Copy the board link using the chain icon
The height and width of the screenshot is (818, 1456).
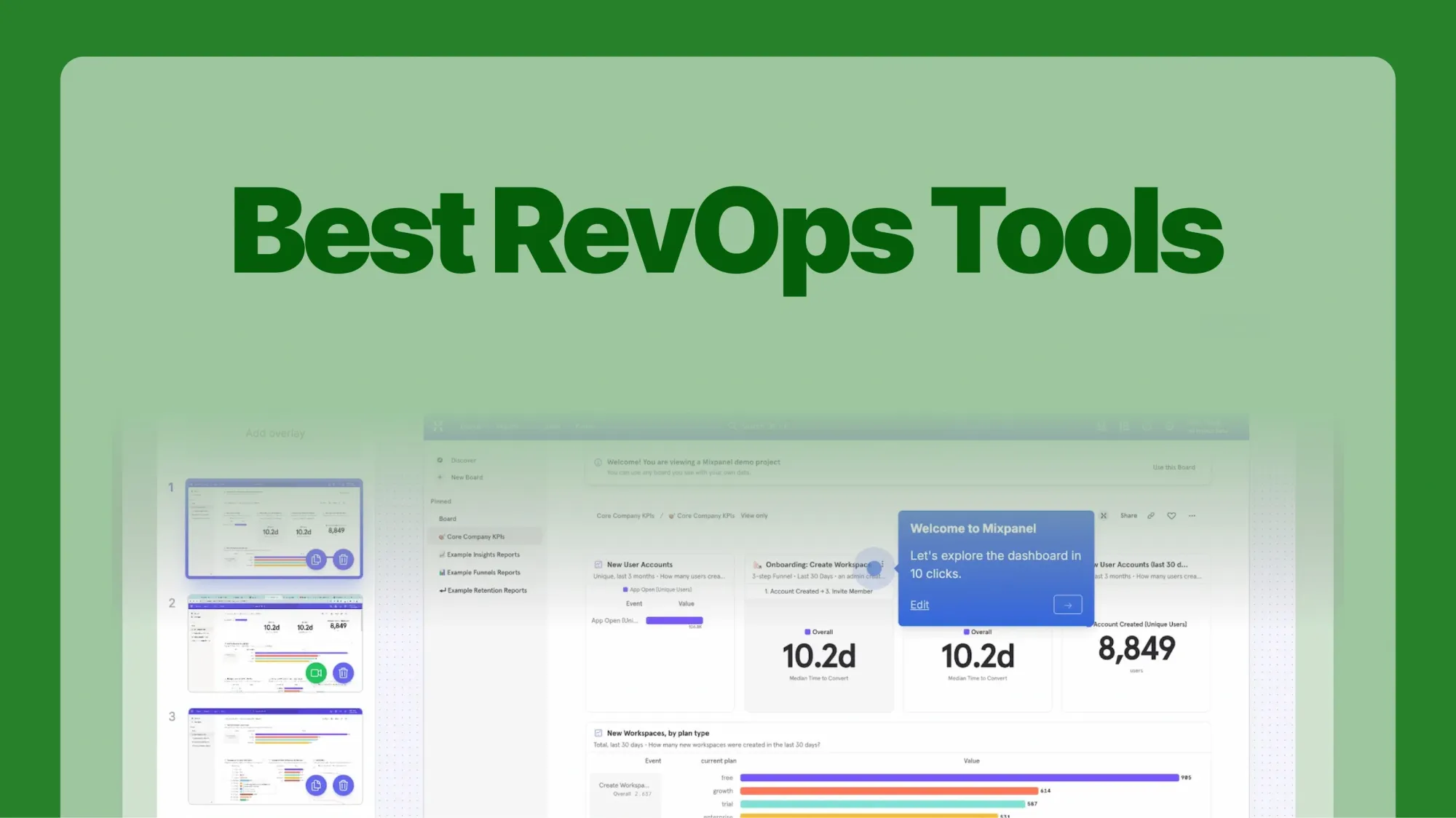1151,516
